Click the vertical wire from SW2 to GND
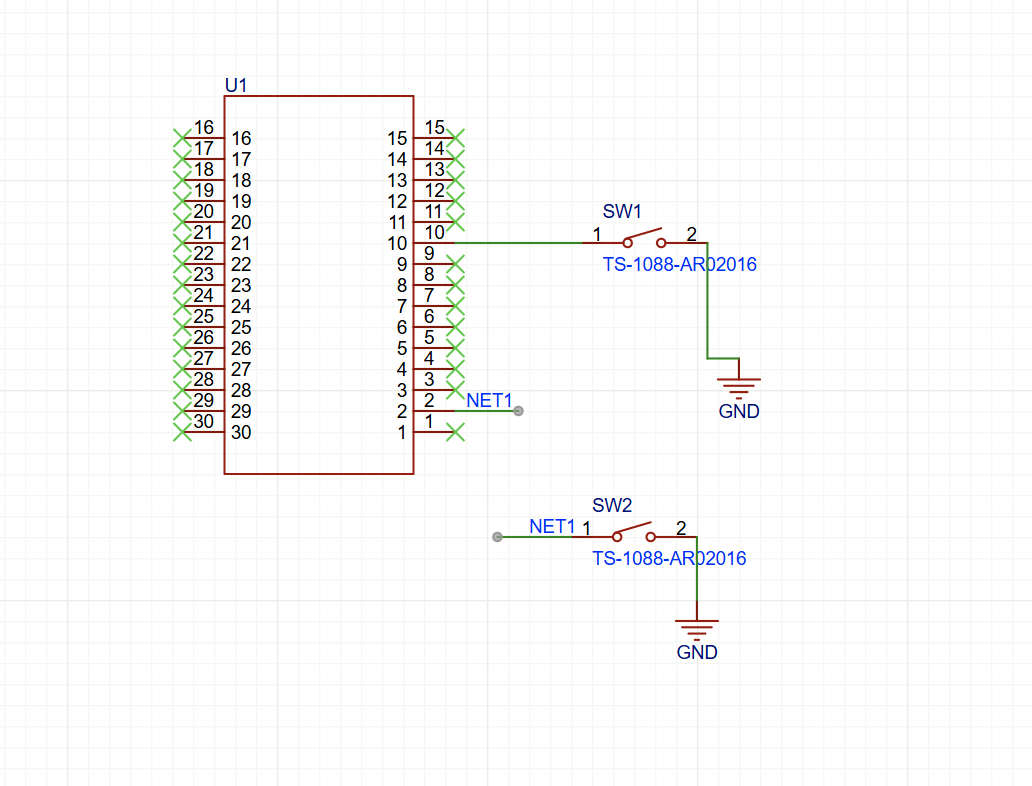The width and height of the screenshot is (1032, 786). (x=697, y=569)
